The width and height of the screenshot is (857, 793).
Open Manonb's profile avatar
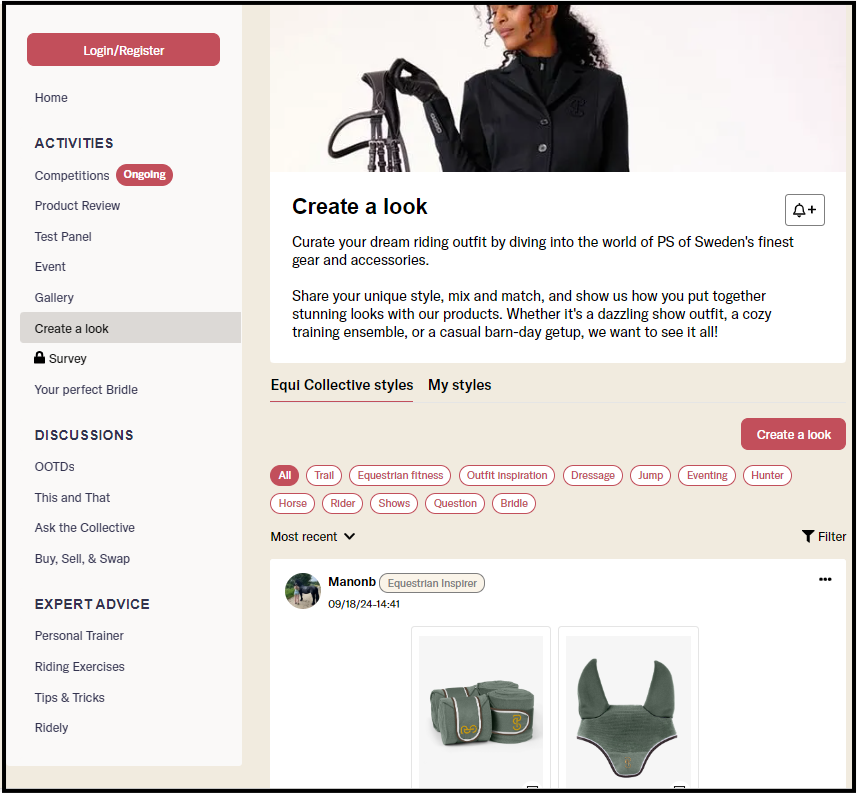[x=303, y=591]
